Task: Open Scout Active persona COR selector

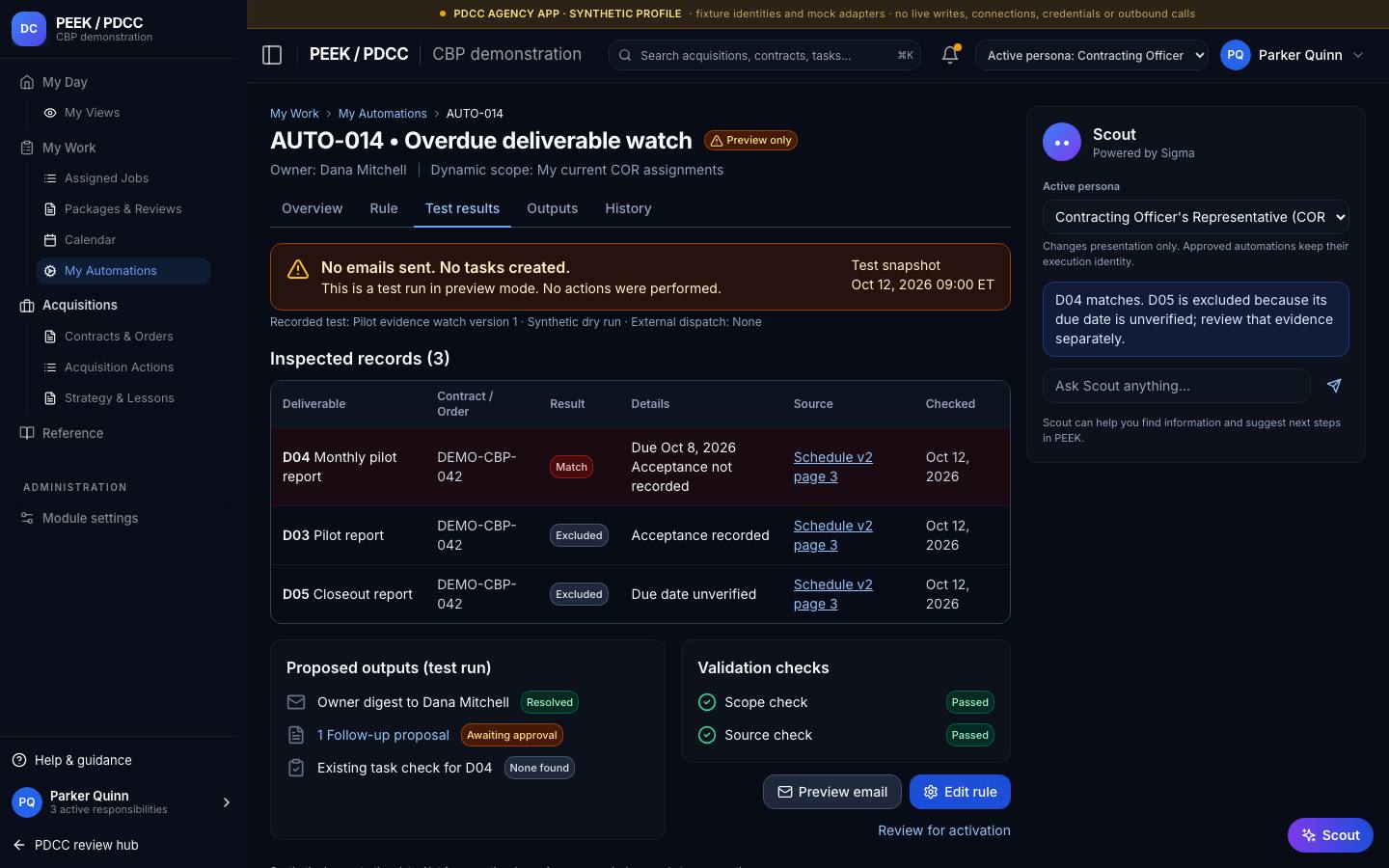Action: (x=1196, y=217)
